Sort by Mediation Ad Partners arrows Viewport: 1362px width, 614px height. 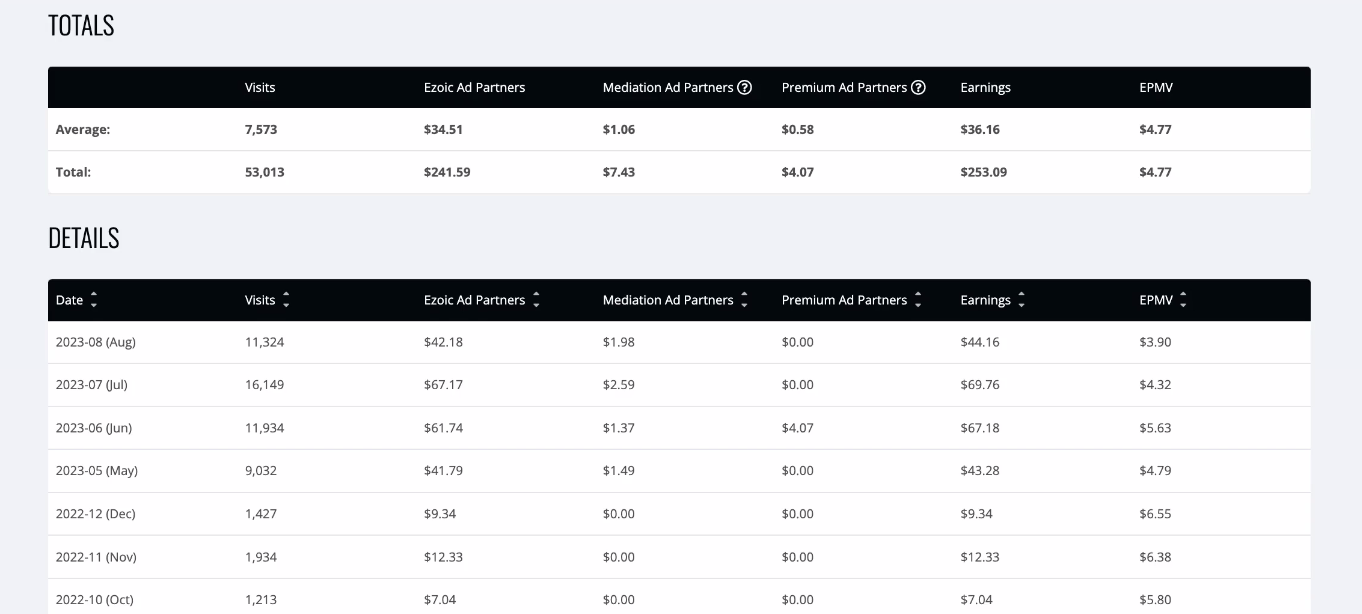[x=744, y=300]
